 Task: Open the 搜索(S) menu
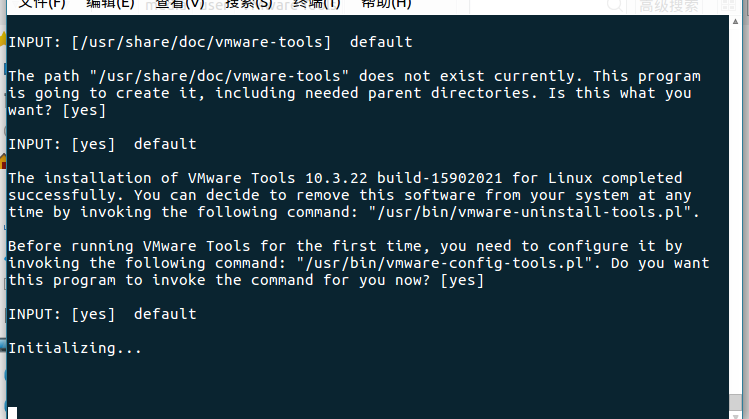[248, 4]
